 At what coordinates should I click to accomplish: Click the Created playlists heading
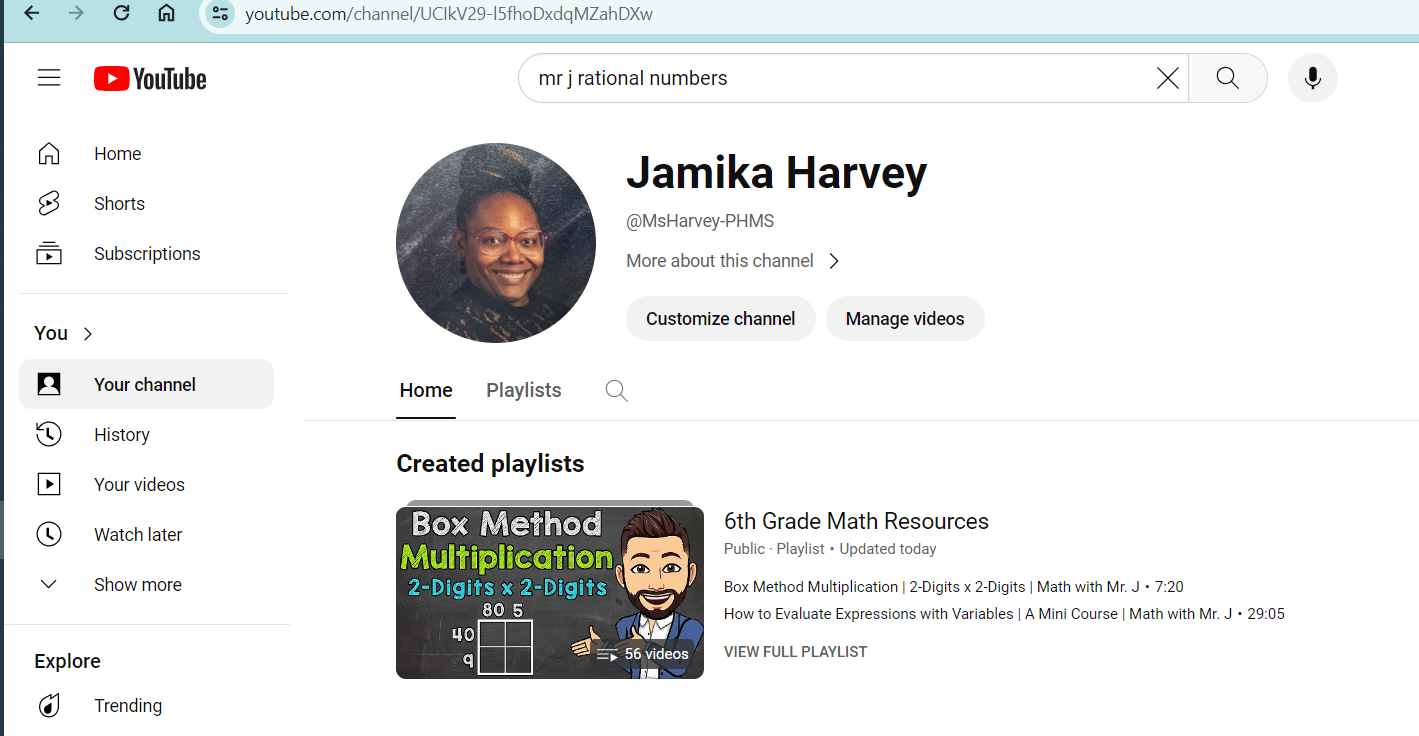point(490,464)
